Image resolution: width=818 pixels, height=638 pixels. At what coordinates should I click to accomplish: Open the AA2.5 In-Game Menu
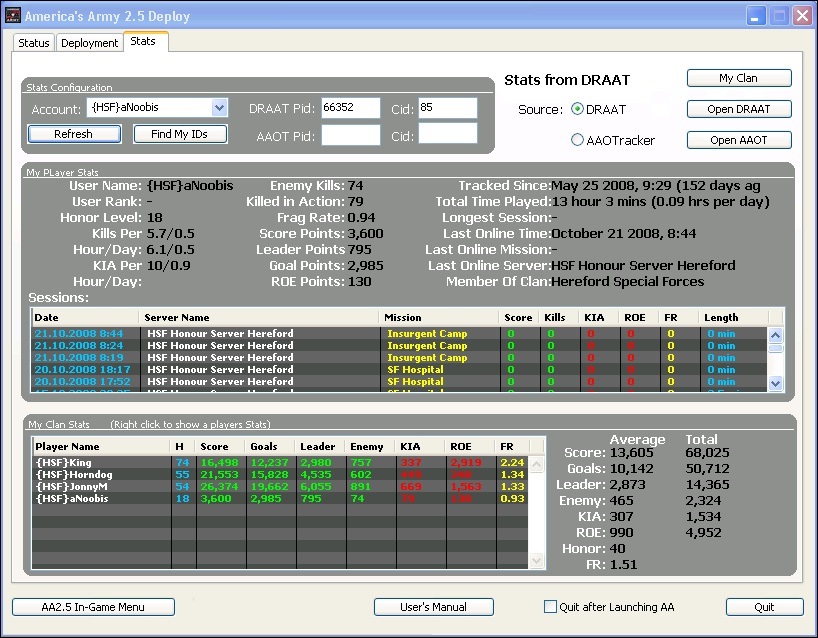[x=93, y=607]
